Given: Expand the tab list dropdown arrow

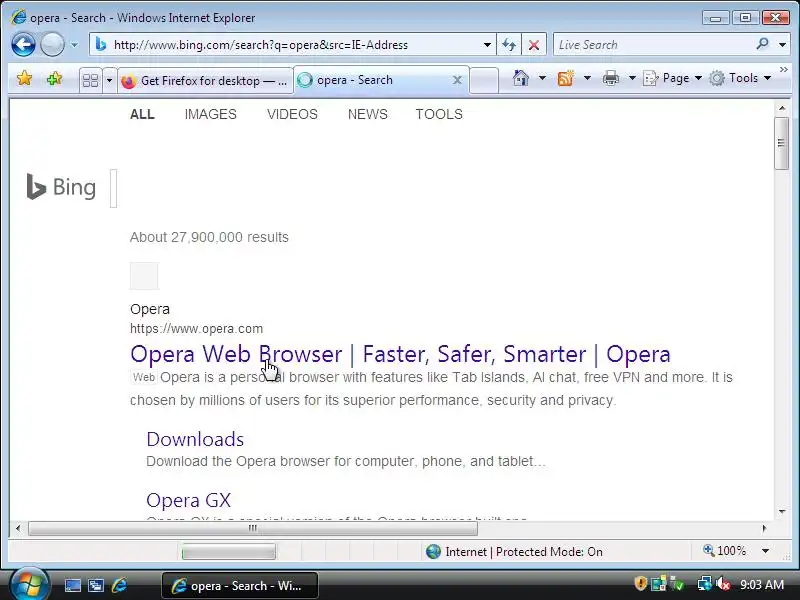Looking at the screenshot, I should (109, 80).
